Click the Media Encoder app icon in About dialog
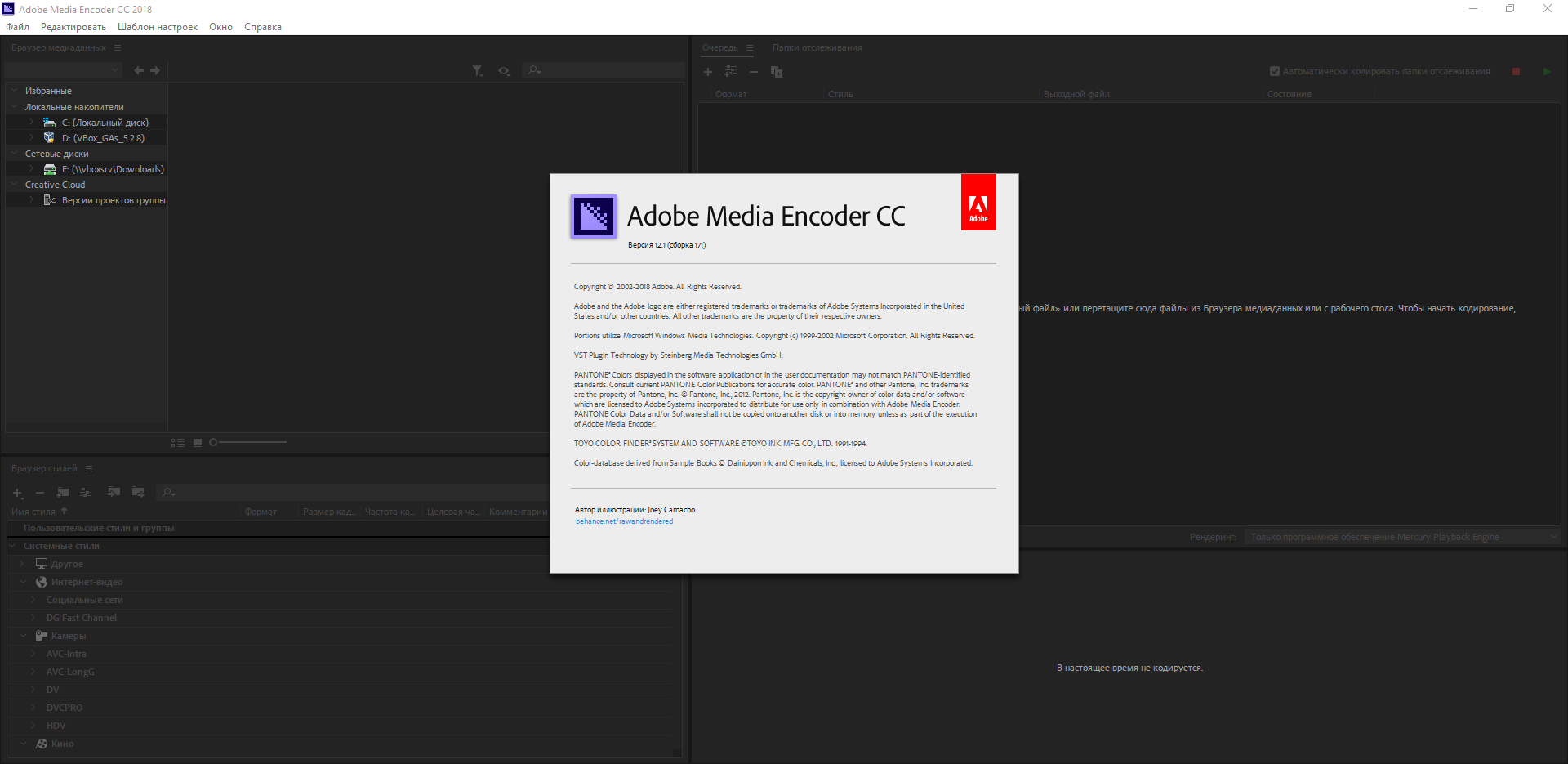The width and height of the screenshot is (1568, 764). click(594, 217)
